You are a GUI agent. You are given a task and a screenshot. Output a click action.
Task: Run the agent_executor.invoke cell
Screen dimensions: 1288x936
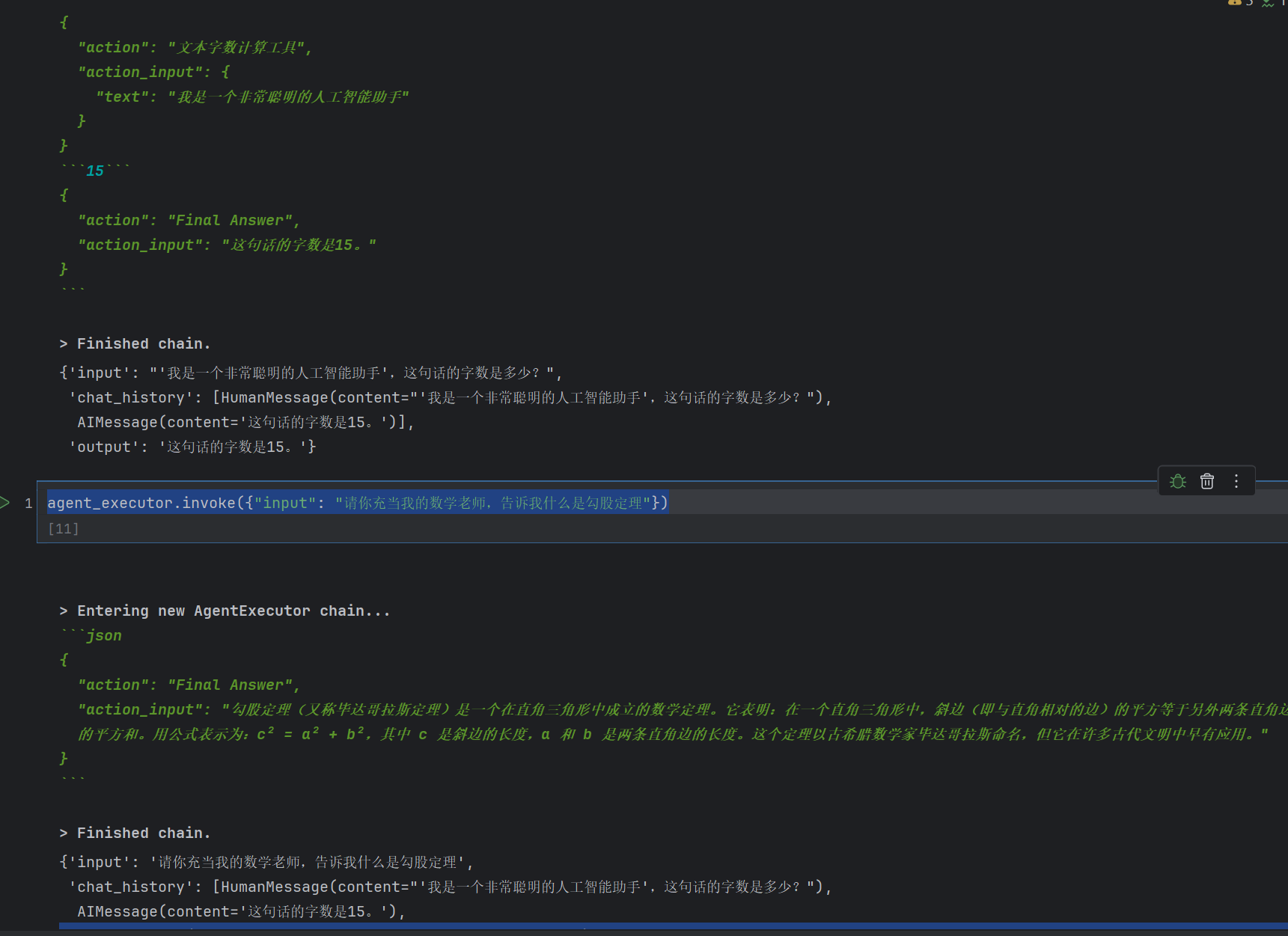coord(5,503)
